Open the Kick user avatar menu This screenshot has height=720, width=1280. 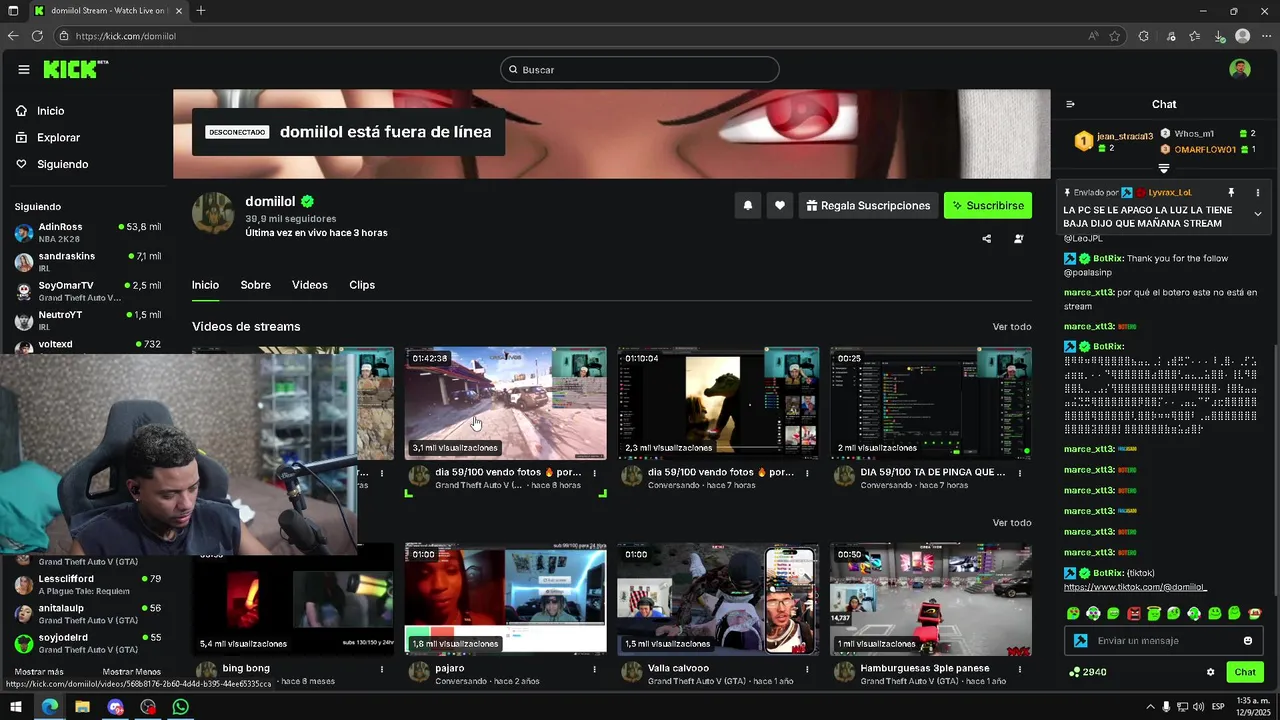(x=1240, y=69)
